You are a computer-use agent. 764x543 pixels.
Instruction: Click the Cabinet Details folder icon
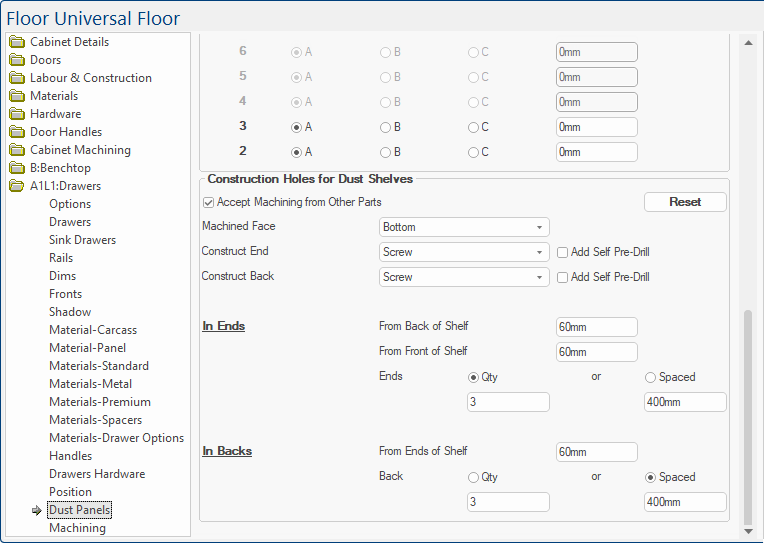pos(17,42)
